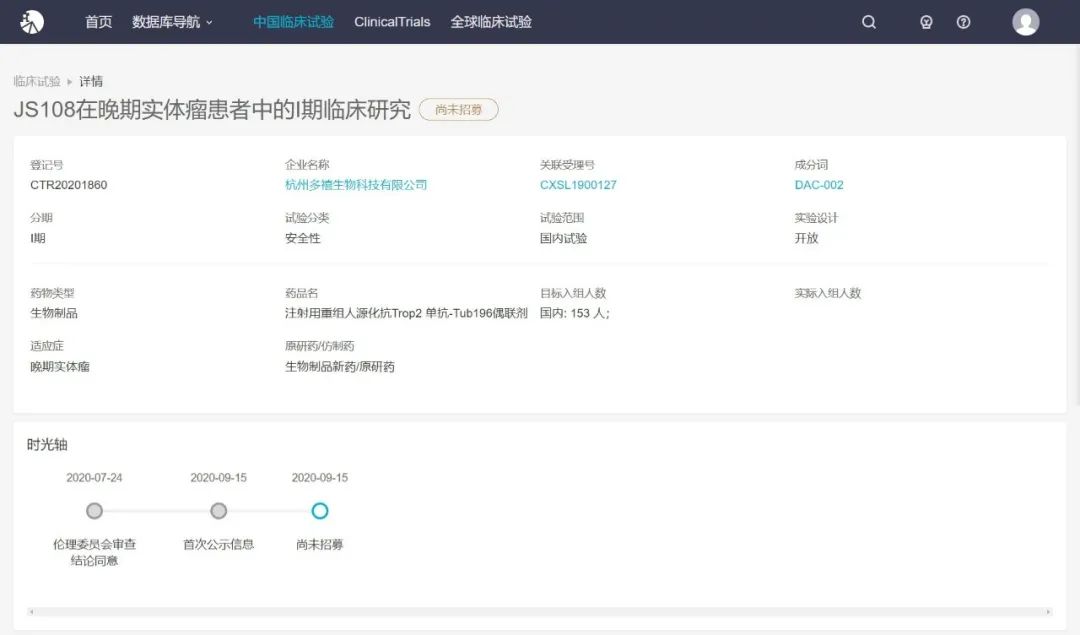The height and width of the screenshot is (635, 1080).
Task: Select the 中国临床试验 tab
Action: tap(293, 22)
